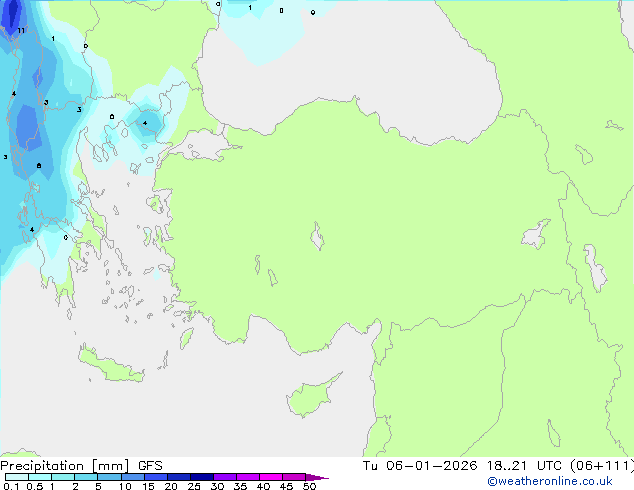Click the 10–15 mm legend color swatch
Image resolution: width=634 pixels, height=490 pixels.
133,477
